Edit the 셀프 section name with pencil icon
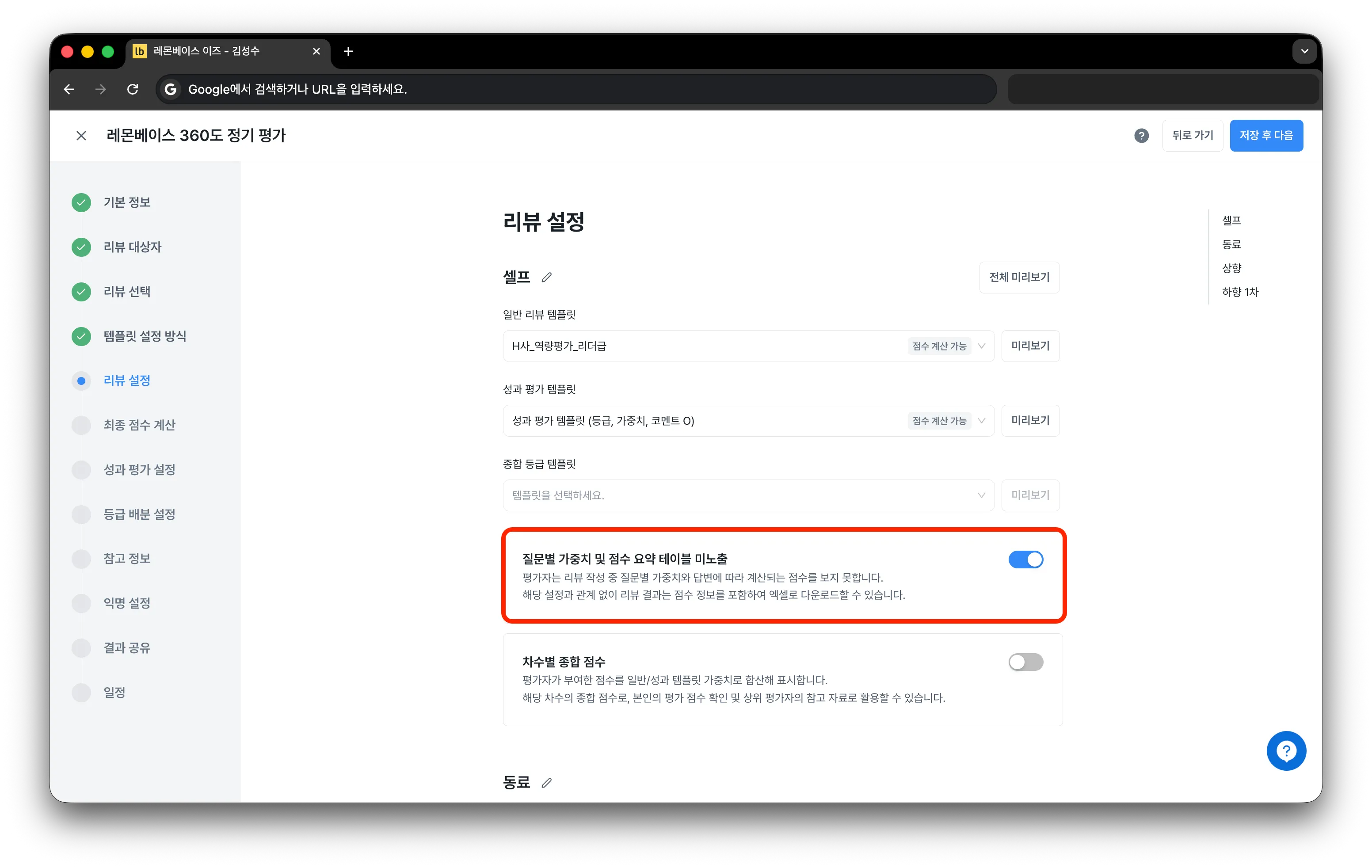Viewport: 1372px width, 868px height. tap(546, 278)
